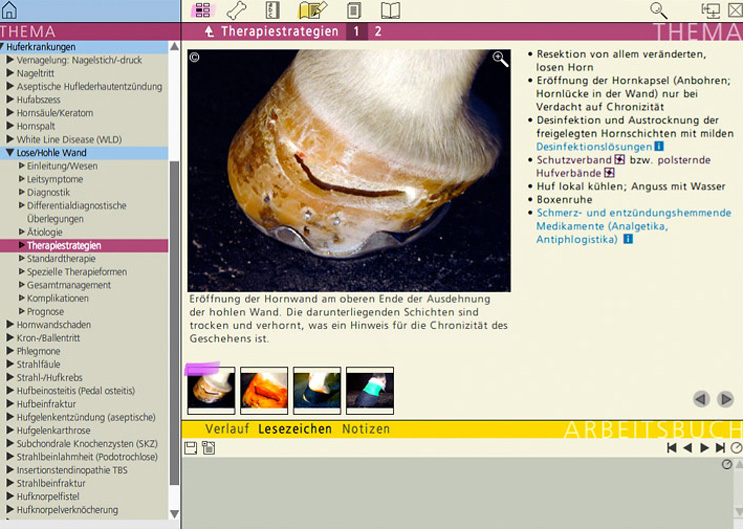
Task: Jump to last workbook entry
Action: 720,447
